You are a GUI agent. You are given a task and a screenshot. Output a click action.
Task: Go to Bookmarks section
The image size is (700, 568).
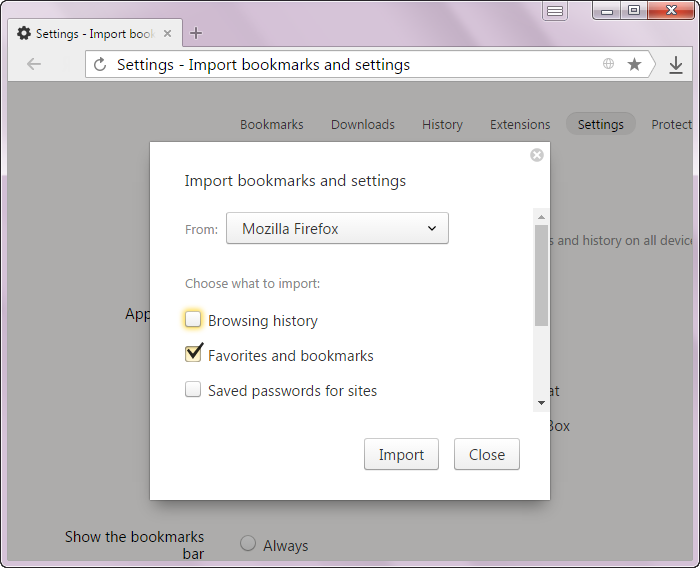tap(271, 125)
